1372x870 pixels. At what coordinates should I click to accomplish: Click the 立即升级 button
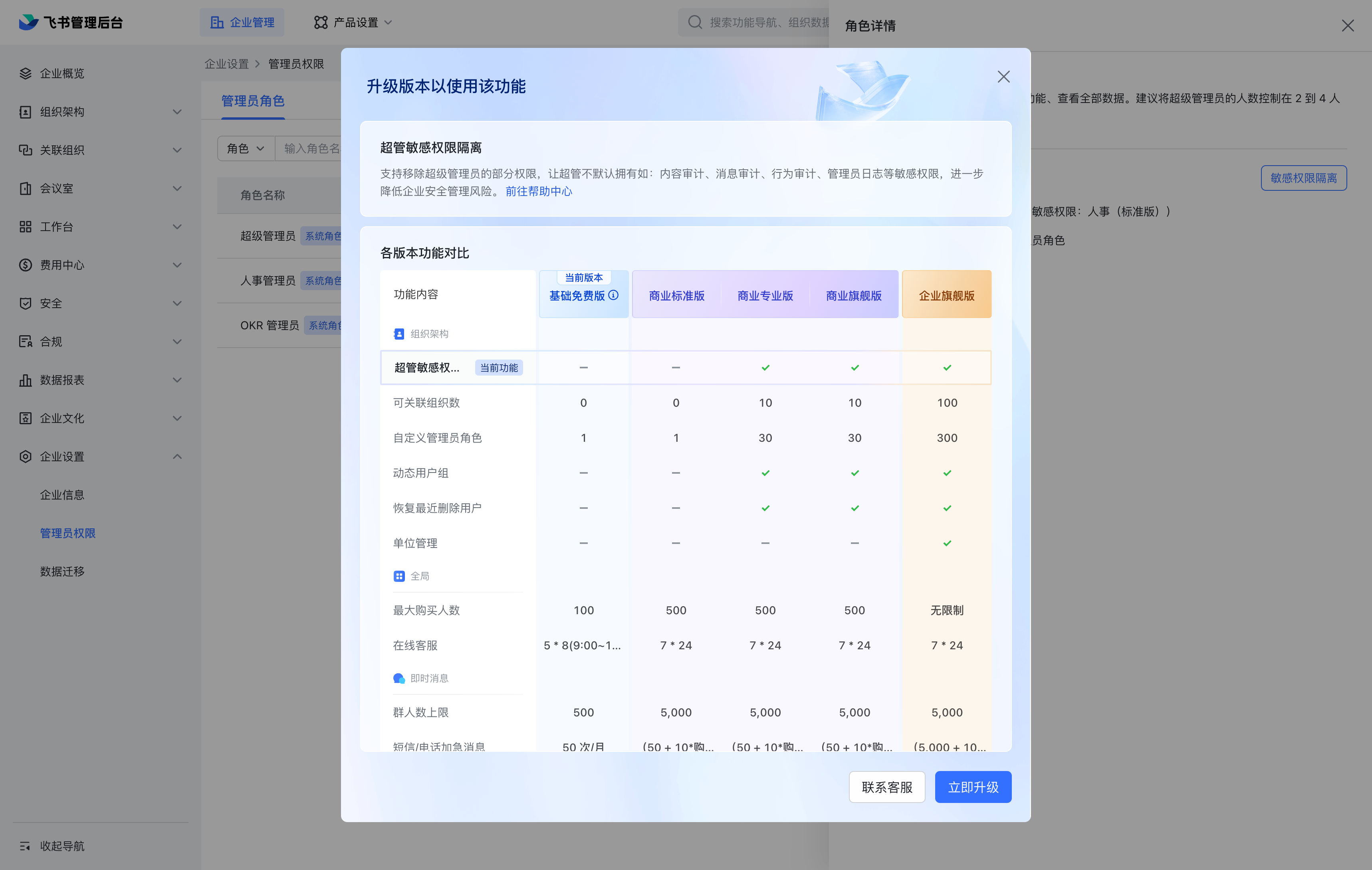point(973,787)
